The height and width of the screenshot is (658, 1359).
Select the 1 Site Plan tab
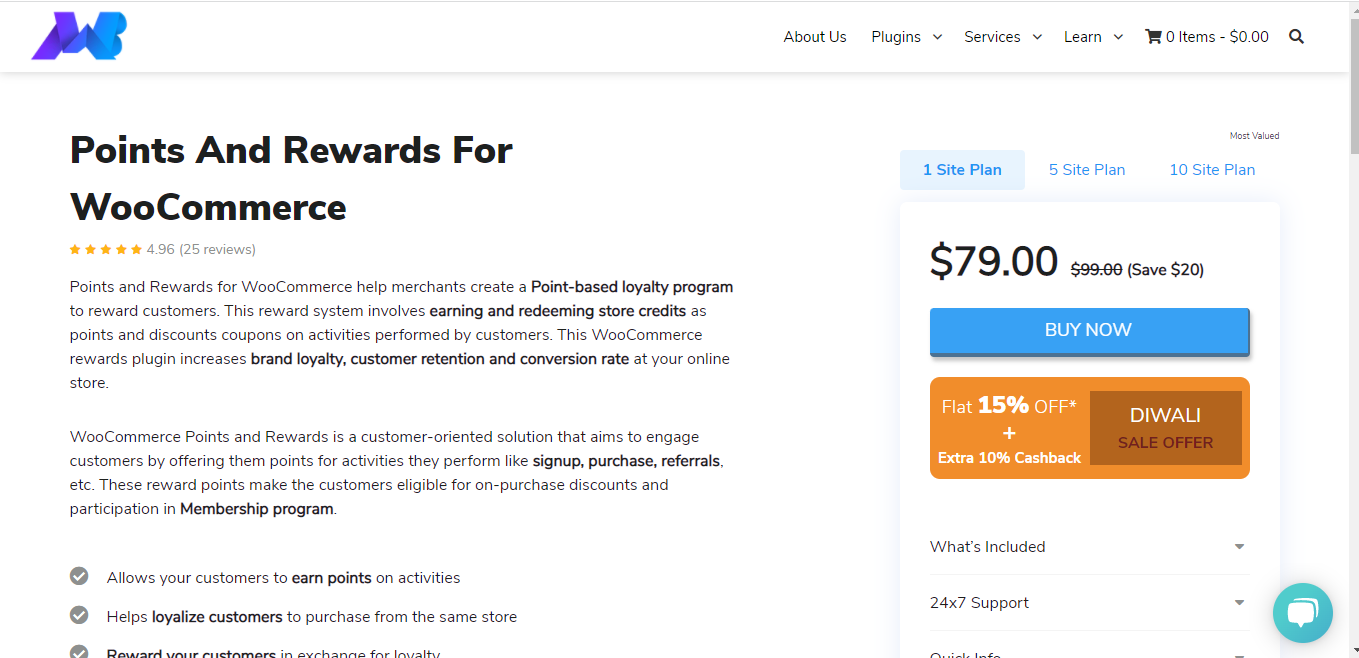point(962,170)
